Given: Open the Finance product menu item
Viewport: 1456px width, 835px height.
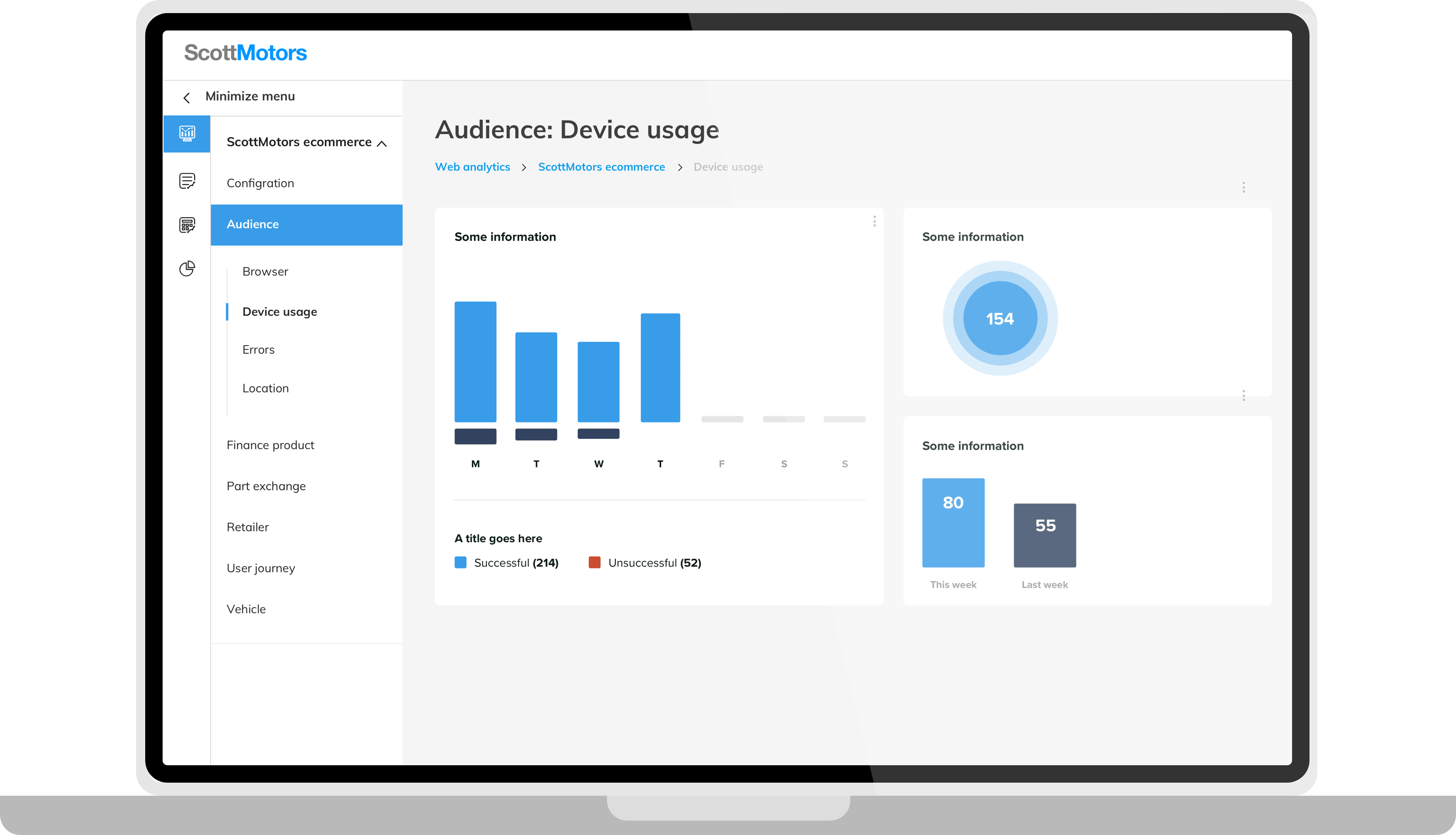Looking at the screenshot, I should click(270, 445).
